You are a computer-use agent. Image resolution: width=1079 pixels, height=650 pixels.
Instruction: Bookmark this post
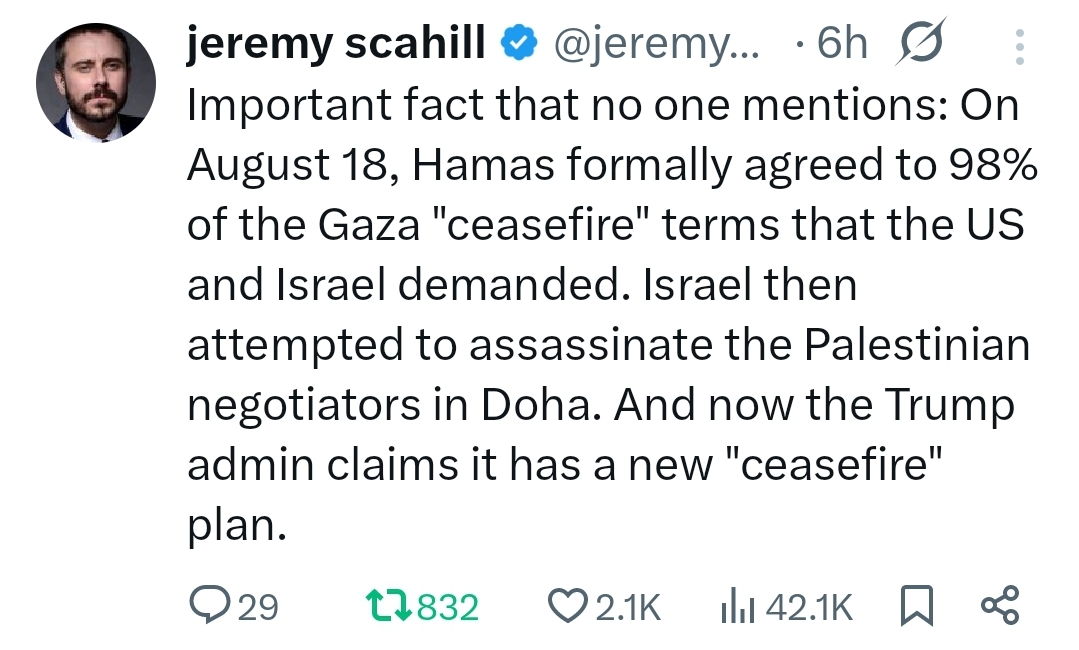tap(915, 606)
